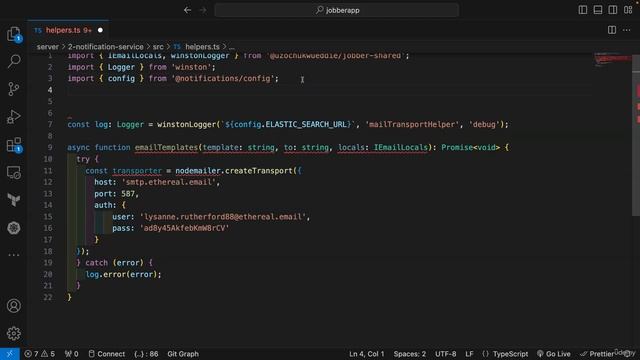This screenshot has width=640, height=360.
Task: Click 'ELASTIC_SEARCH_URL' in line 7
Action: (306, 124)
